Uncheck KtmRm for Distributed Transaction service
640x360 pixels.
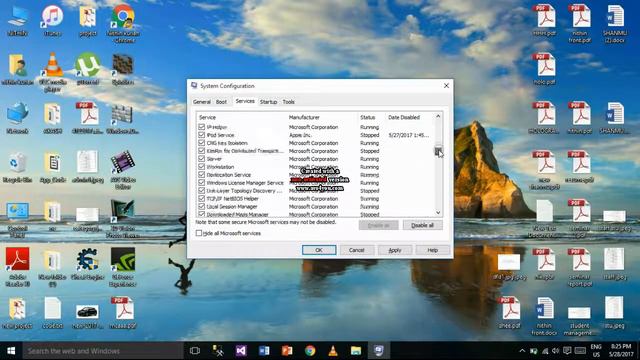(x=201, y=151)
